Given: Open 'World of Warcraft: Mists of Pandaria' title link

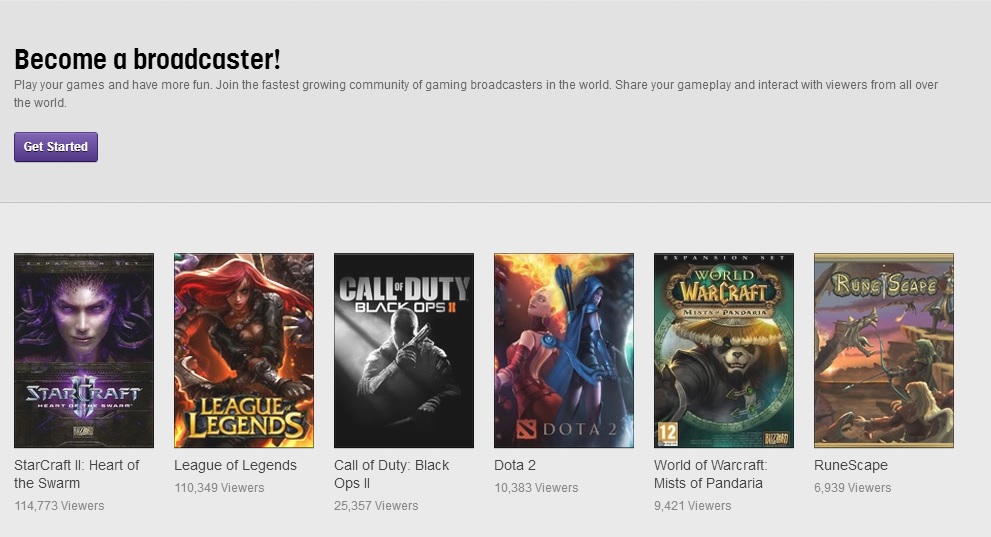Looking at the screenshot, I should 710,474.
